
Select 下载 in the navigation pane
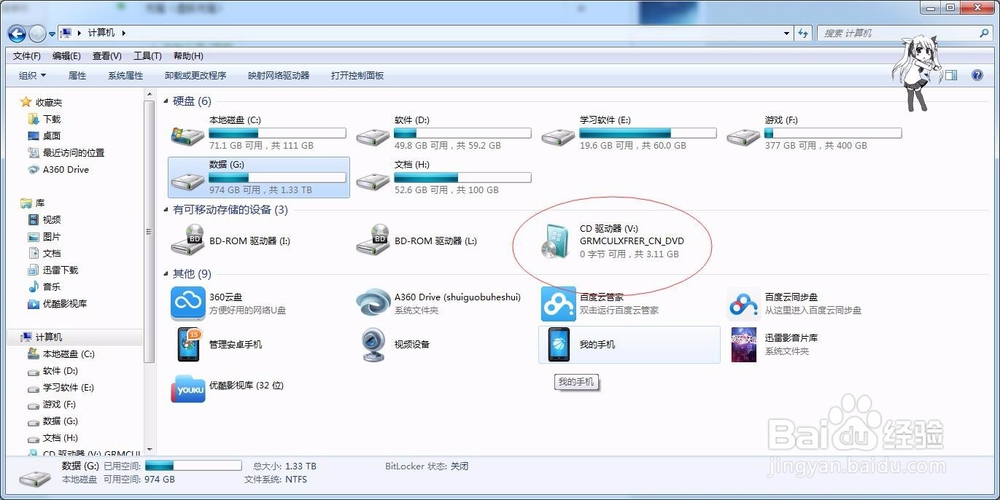[52, 119]
